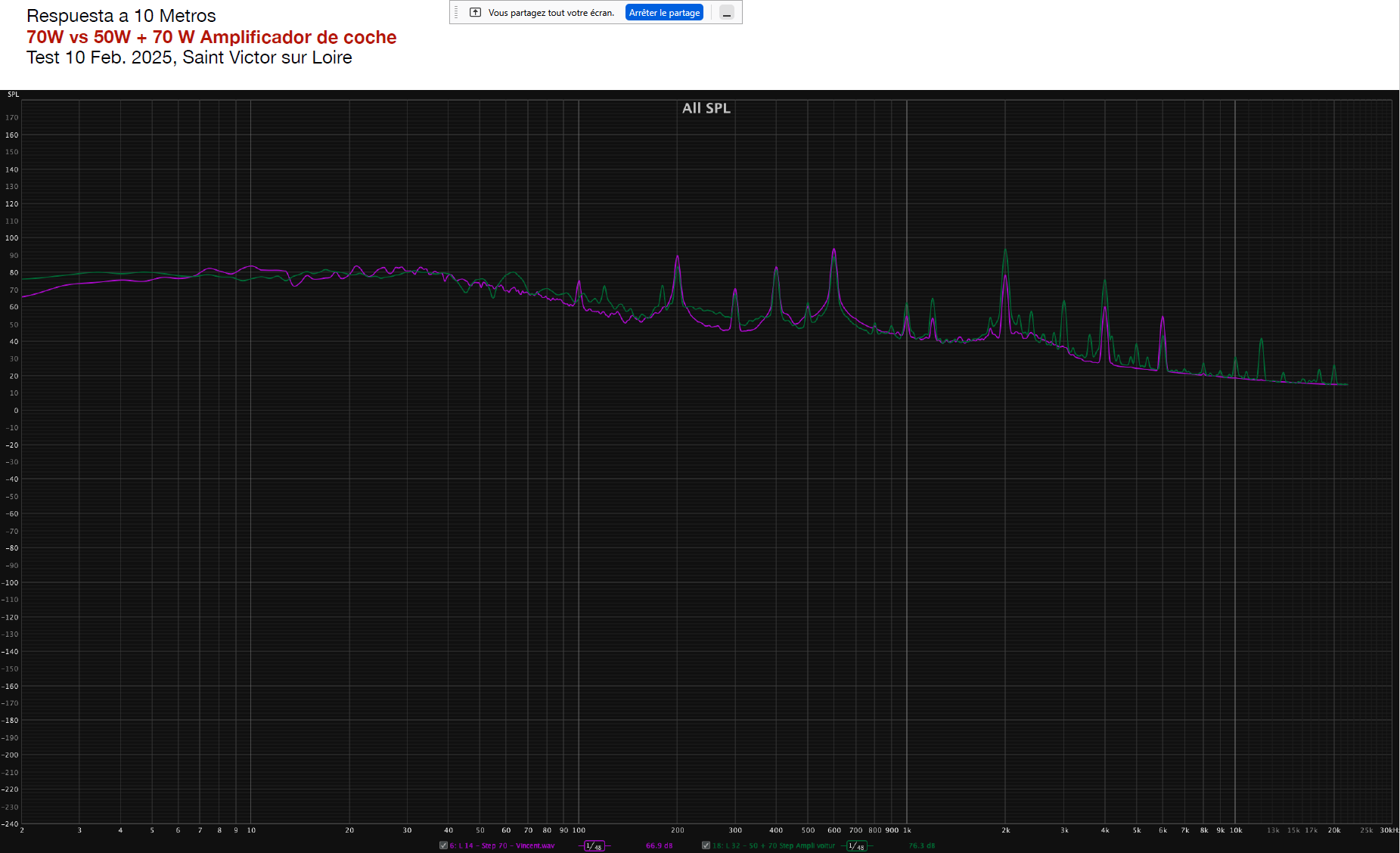Click the 160 SPL axis tick label
Image resolution: width=1400 pixels, height=853 pixels.
click(x=12, y=135)
